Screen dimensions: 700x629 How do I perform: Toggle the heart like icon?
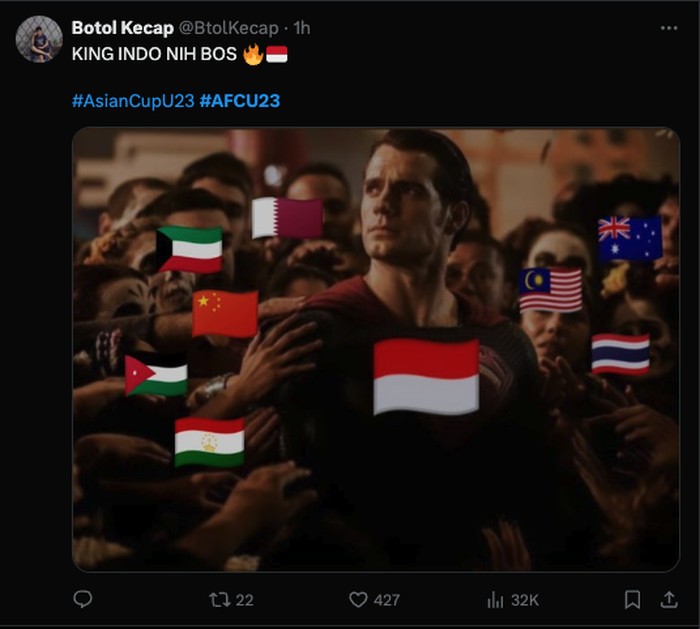point(358,600)
